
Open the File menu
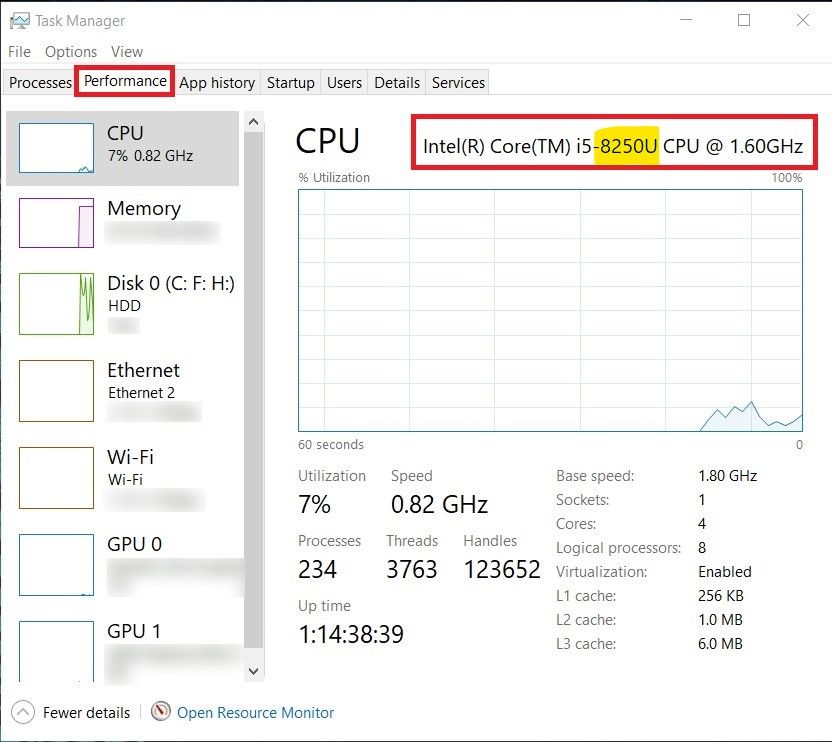point(18,51)
